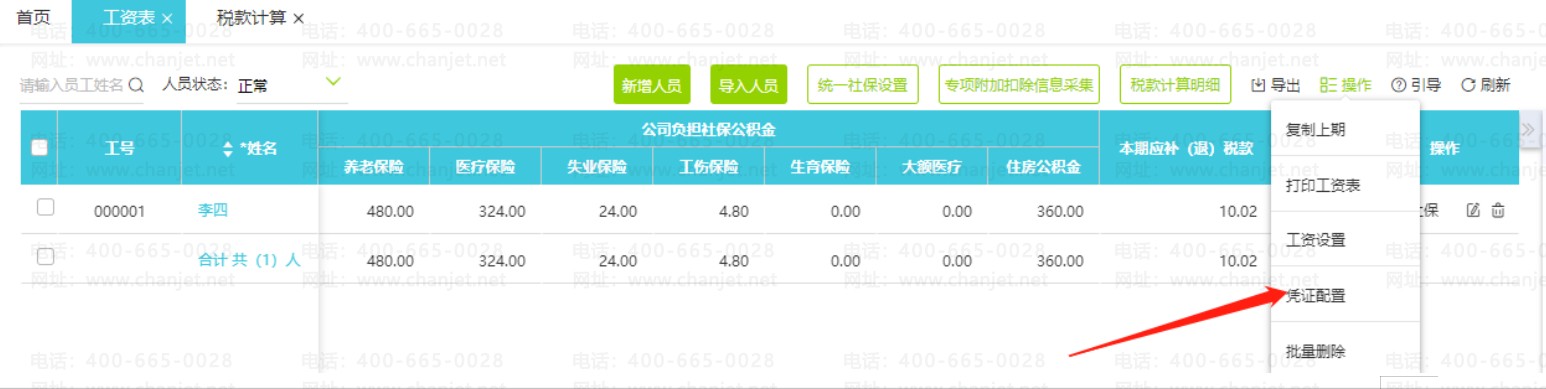Click the 合计 共 (1) 人 total label
The height and width of the screenshot is (389, 1546).
[x=250, y=259]
